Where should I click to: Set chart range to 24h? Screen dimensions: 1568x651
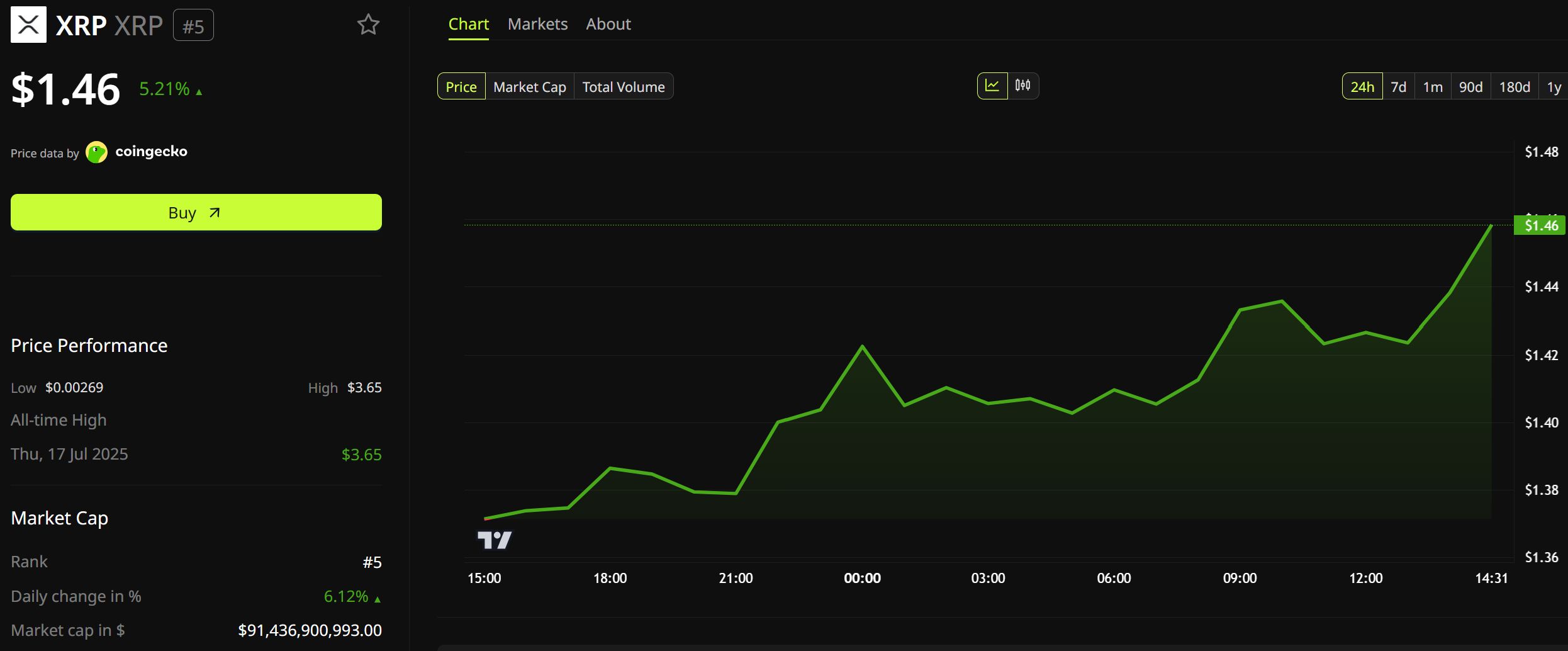[1362, 86]
